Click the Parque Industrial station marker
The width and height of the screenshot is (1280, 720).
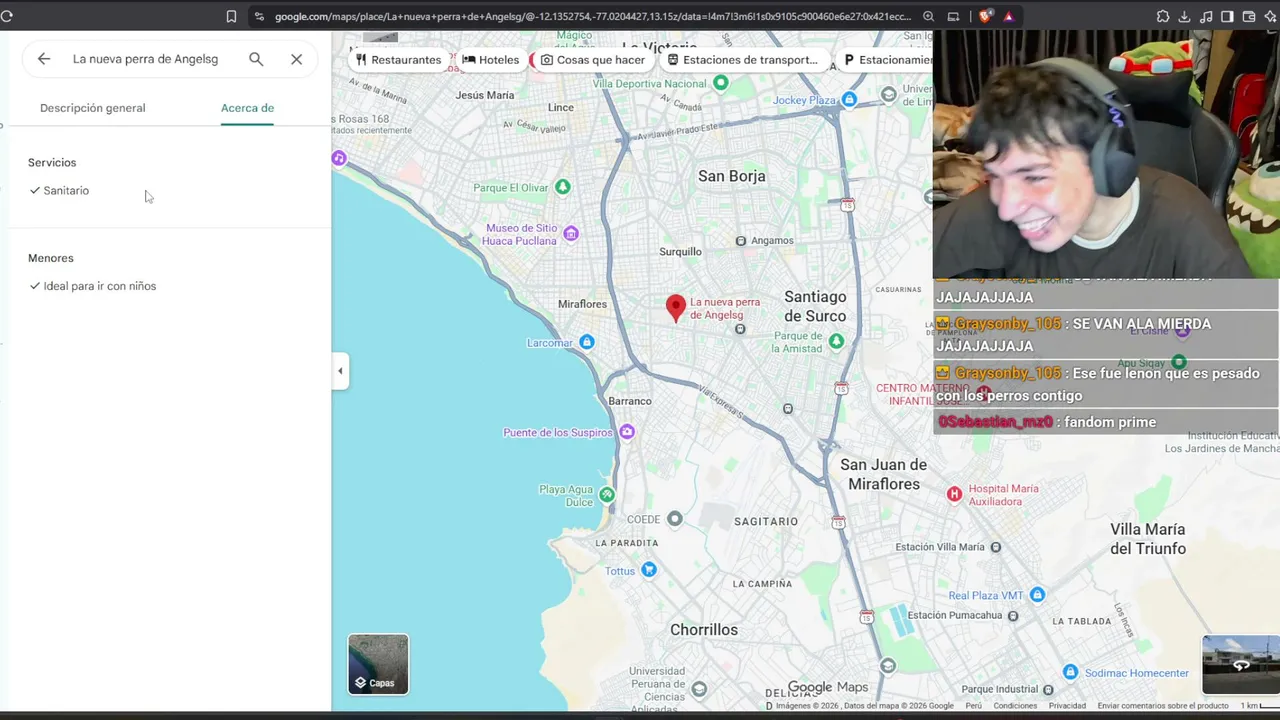[x=1048, y=690]
